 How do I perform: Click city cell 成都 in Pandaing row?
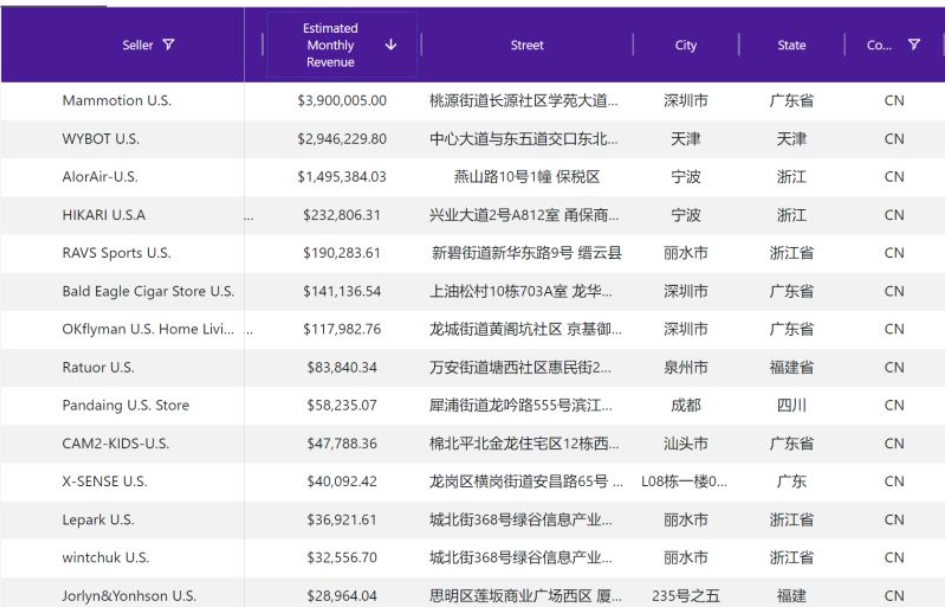pyautogui.click(x=685, y=405)
